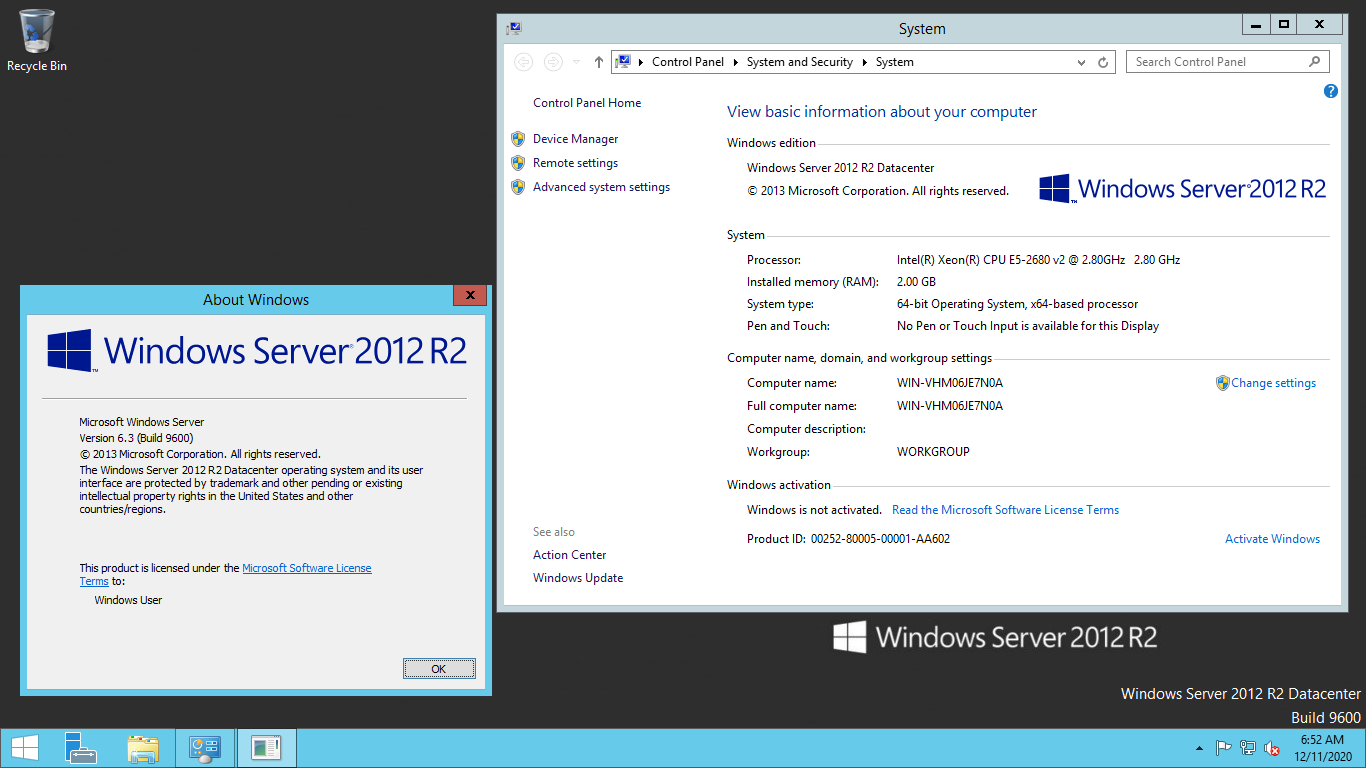
Task: Click the System window title bar icon
Action: (x=514, y=28)
